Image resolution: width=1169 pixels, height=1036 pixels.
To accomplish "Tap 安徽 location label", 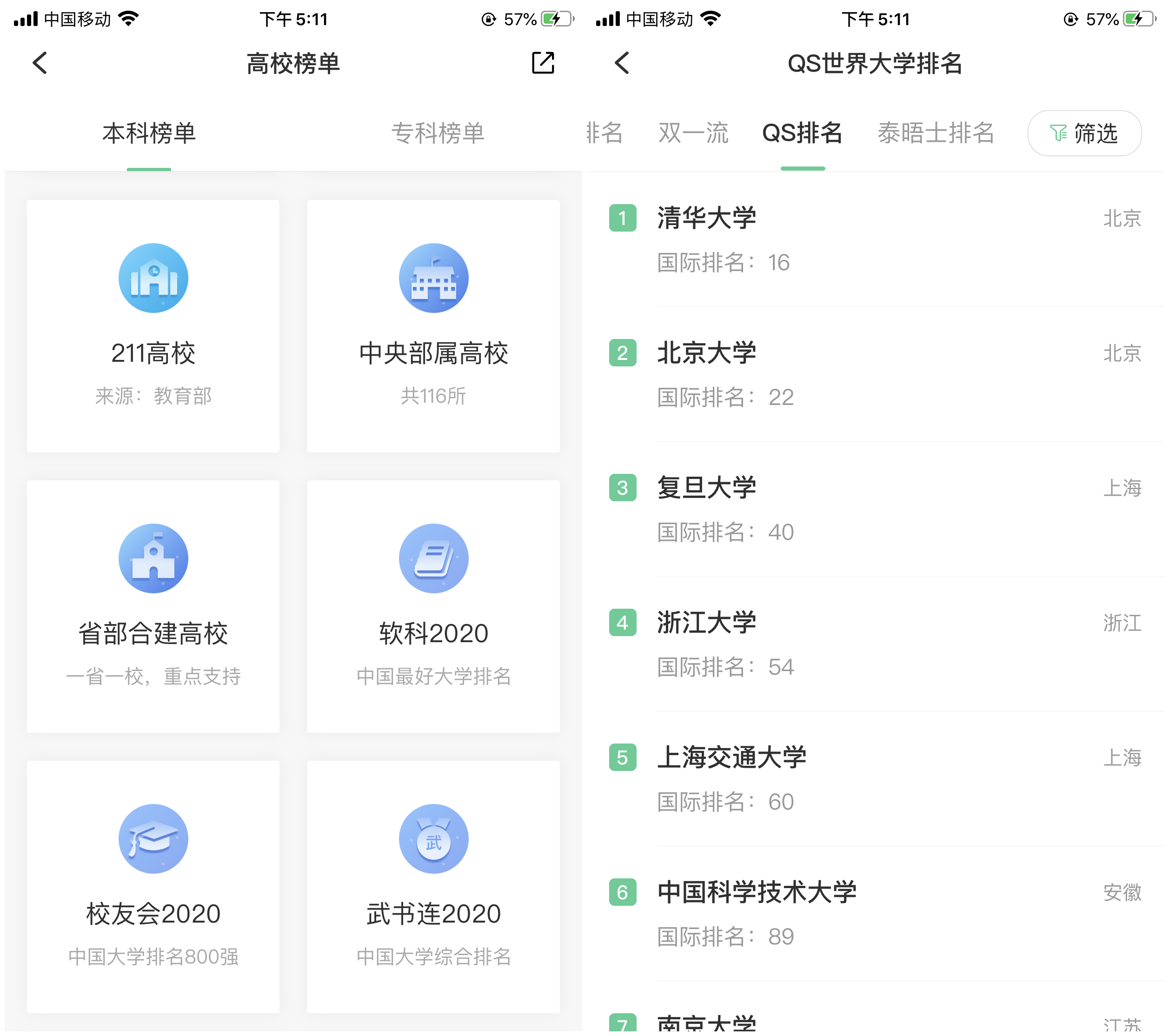I will pyautogui.click(x=1122, y=893).
